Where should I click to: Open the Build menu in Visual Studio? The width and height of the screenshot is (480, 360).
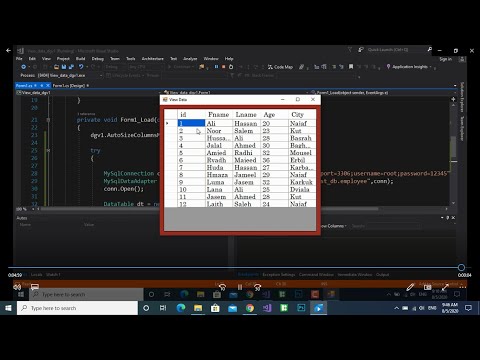80,59
